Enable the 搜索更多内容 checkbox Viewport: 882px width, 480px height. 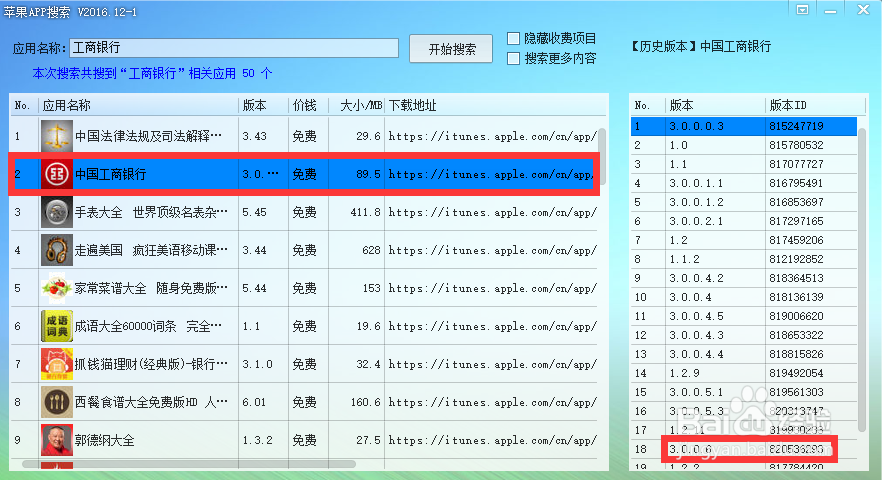(x=513, y=59)
